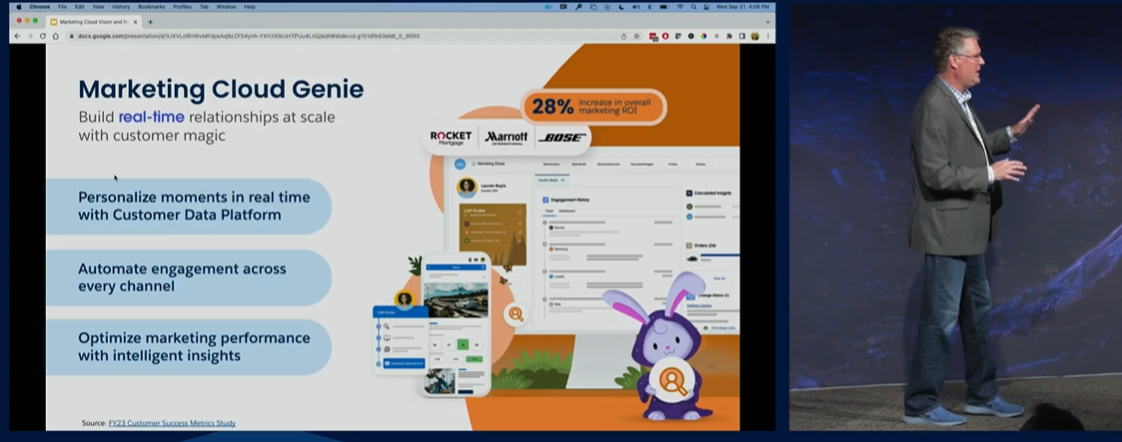Open Spotlight search magnifier
Viewport: 1122px width, 442px height.
693,7
